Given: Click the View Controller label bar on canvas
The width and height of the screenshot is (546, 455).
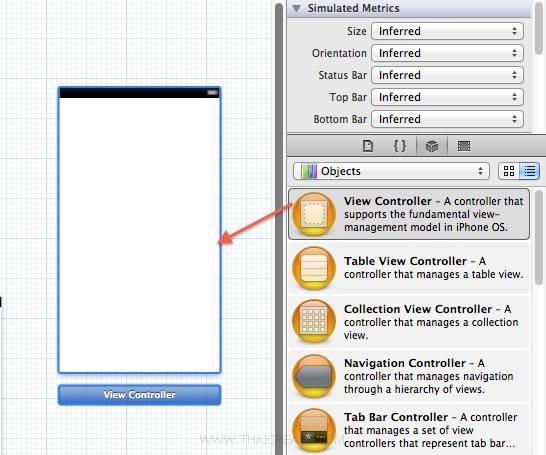Looking at the screenshot, I should pyautogui.click(x=139, y=394).
